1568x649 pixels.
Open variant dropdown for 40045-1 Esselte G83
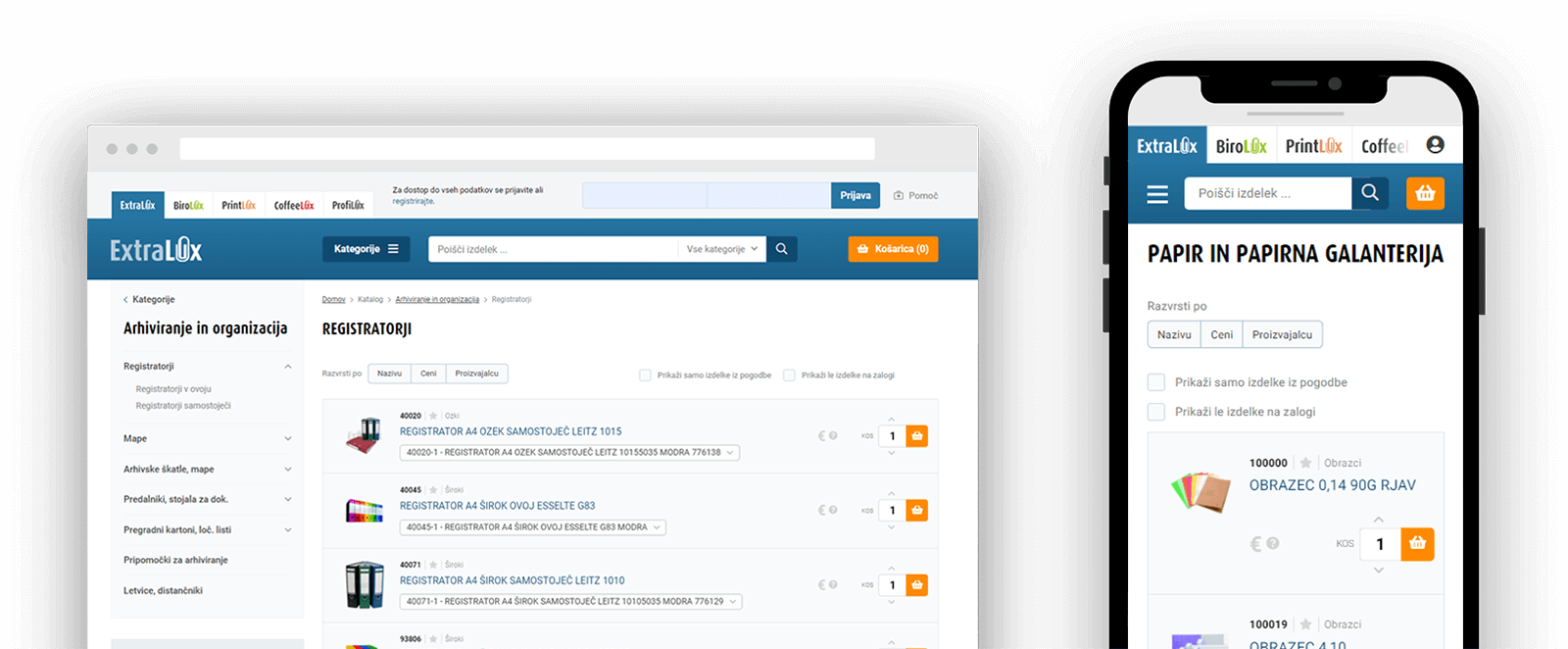533,527
